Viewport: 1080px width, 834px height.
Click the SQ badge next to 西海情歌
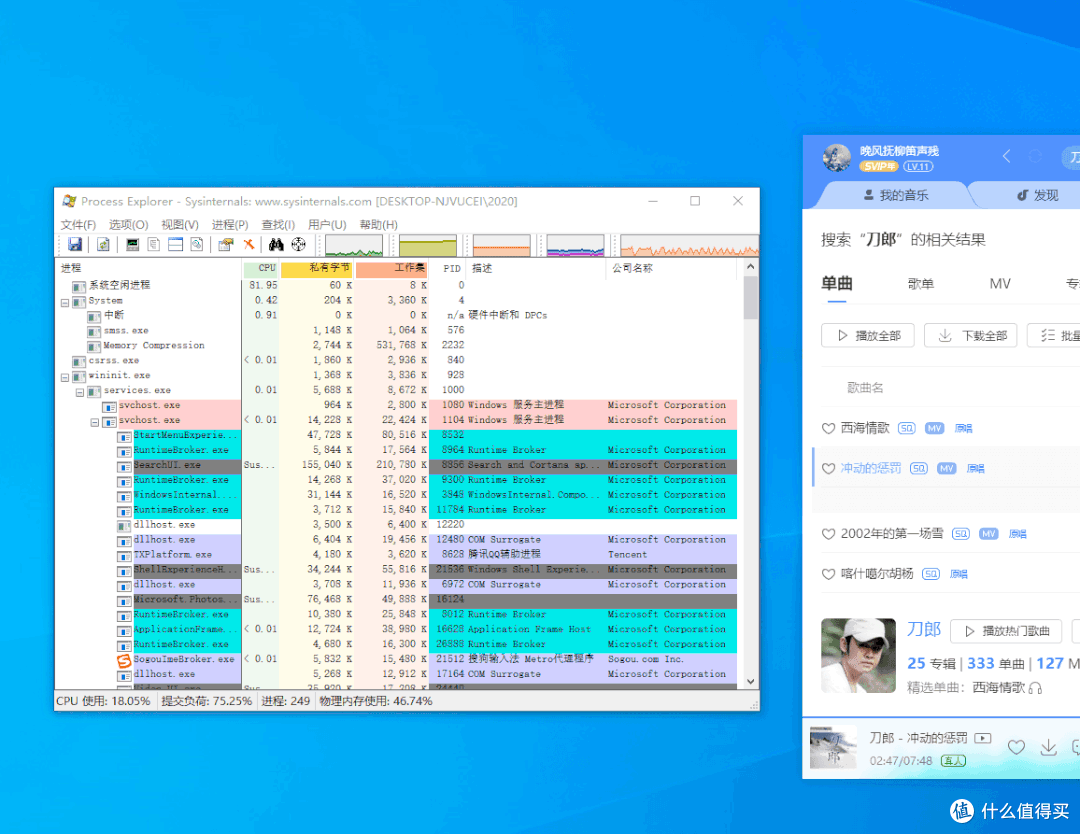[906, 428]
